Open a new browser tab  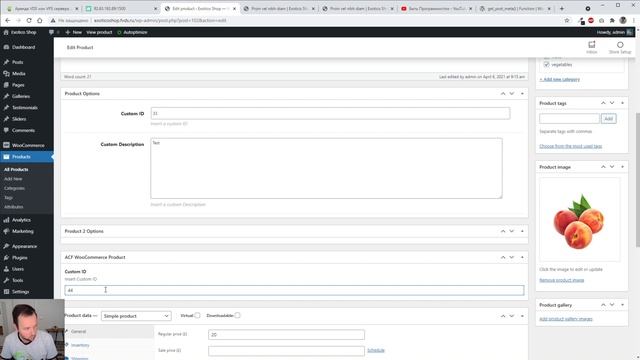tap(562, 9)
